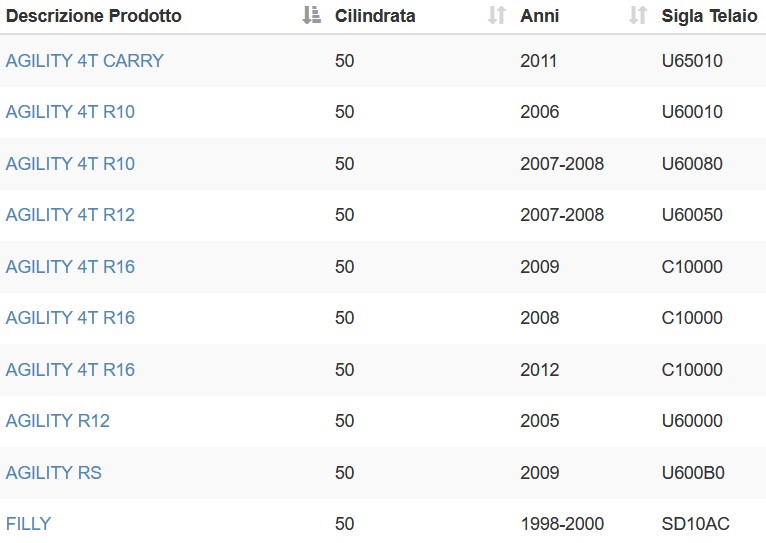This screenshot has height=543, width=766.
Task: Click the Anni column sort arrows icon
Action: [x=638, y=16]
